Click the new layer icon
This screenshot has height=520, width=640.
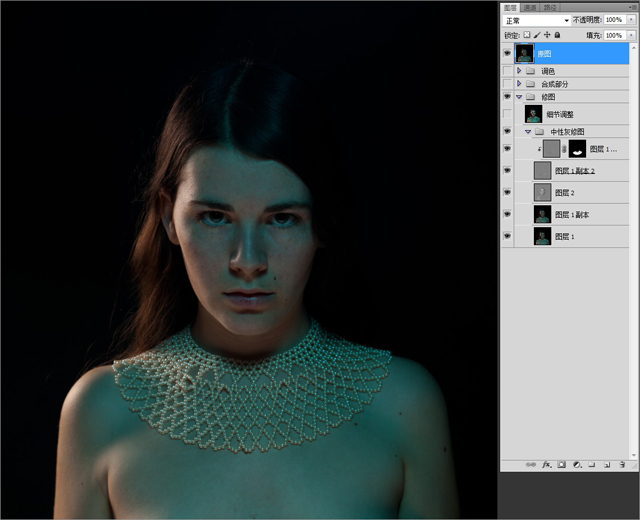click(606, 465)
